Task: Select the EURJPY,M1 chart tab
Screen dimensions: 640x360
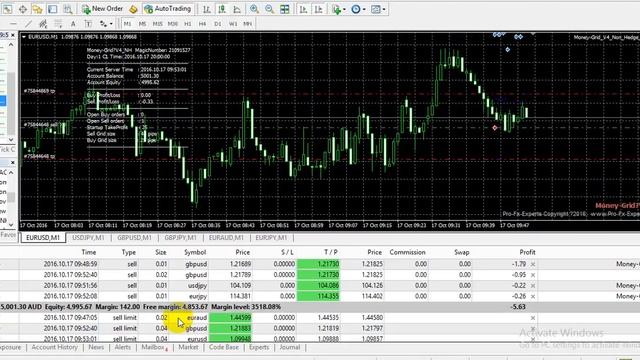Action: coord(271,238)
